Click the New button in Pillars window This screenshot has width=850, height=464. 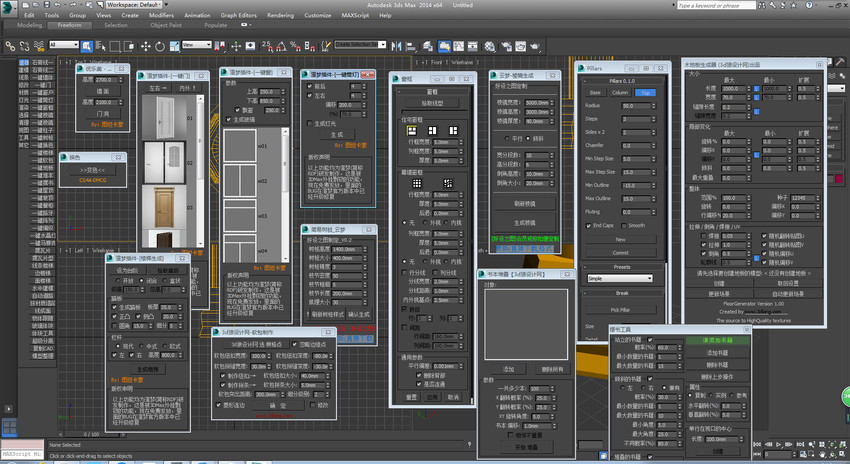(621, 239)
